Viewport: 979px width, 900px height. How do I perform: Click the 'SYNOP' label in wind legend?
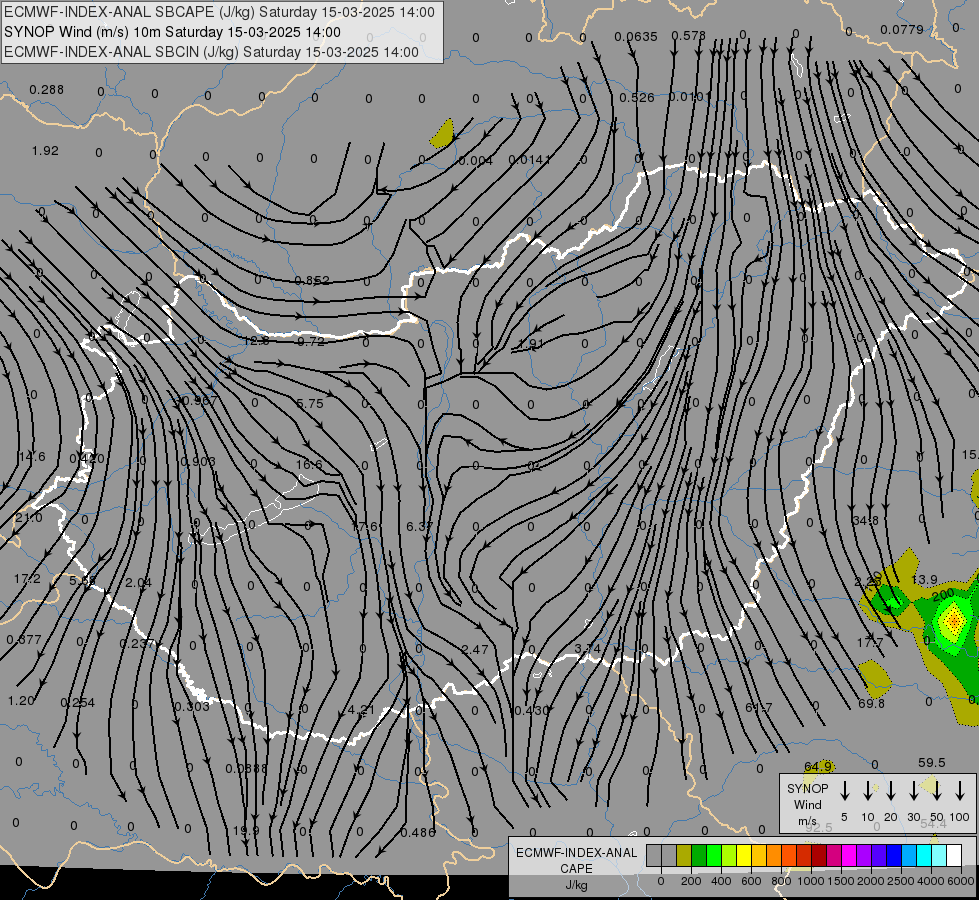[807, 788]
